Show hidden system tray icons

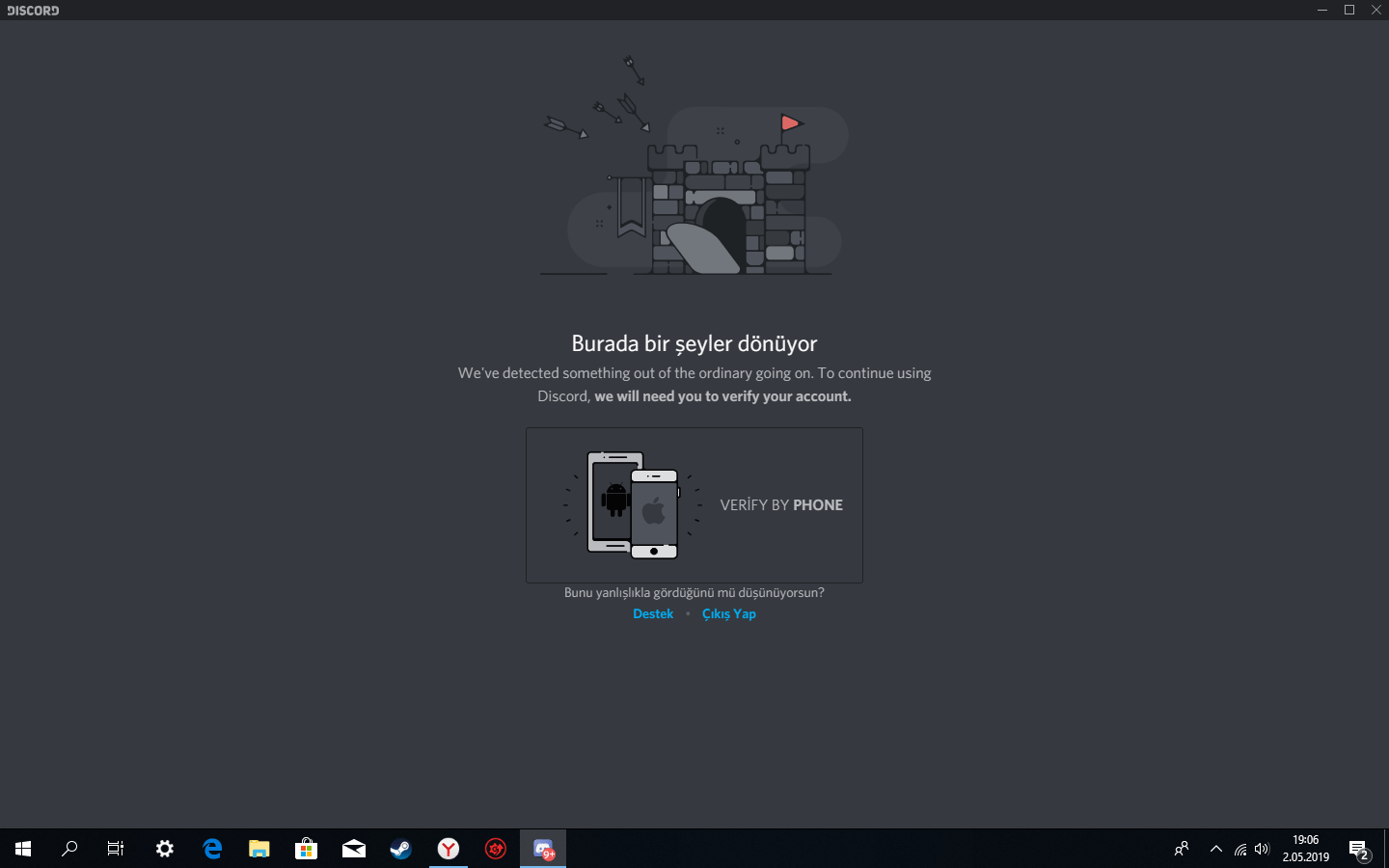tap(1216, 849)
